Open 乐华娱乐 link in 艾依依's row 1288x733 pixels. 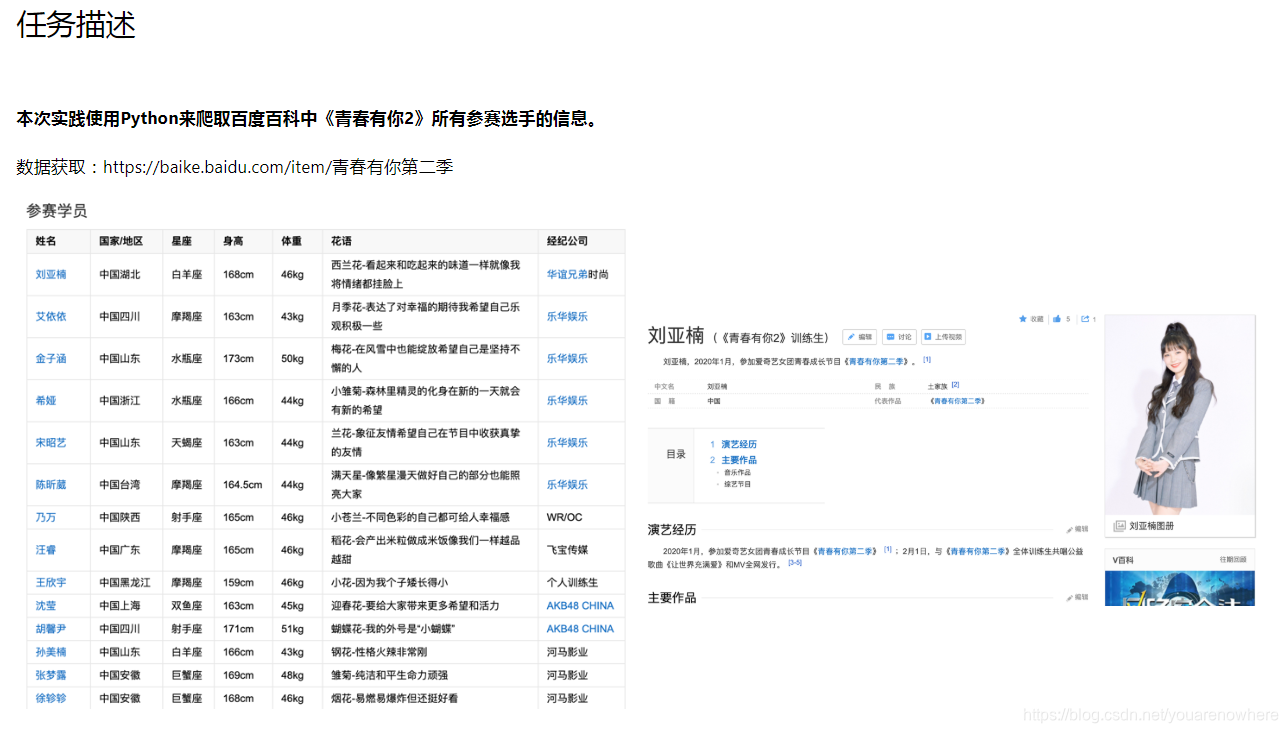tap(567, 316)
